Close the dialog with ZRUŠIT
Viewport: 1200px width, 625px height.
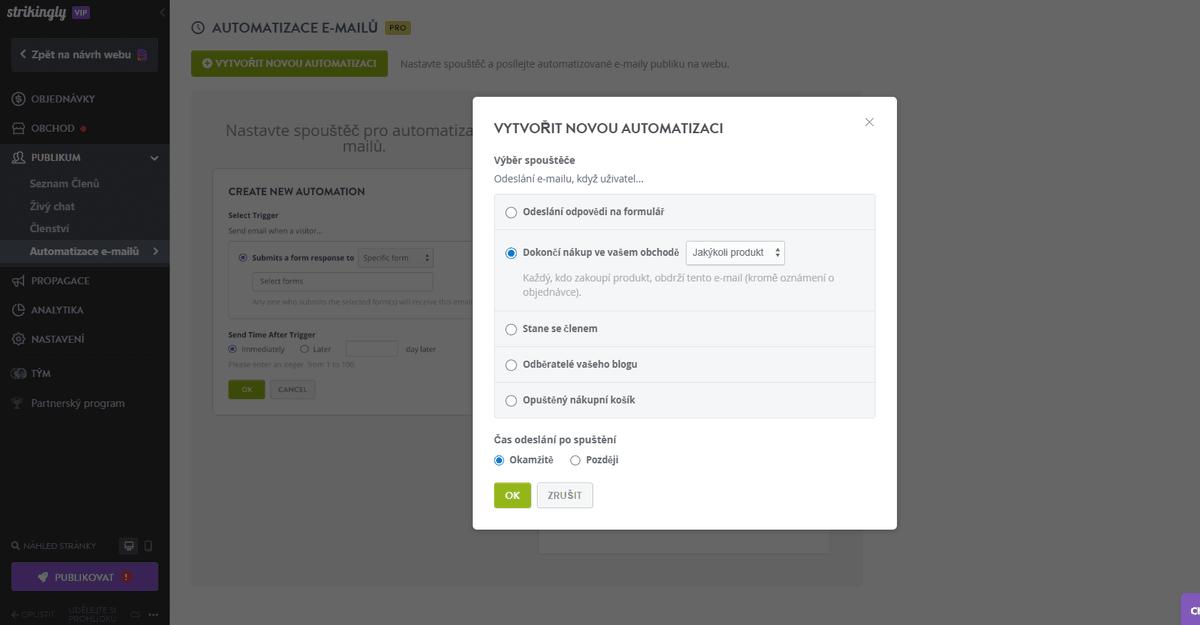[564, 495]
